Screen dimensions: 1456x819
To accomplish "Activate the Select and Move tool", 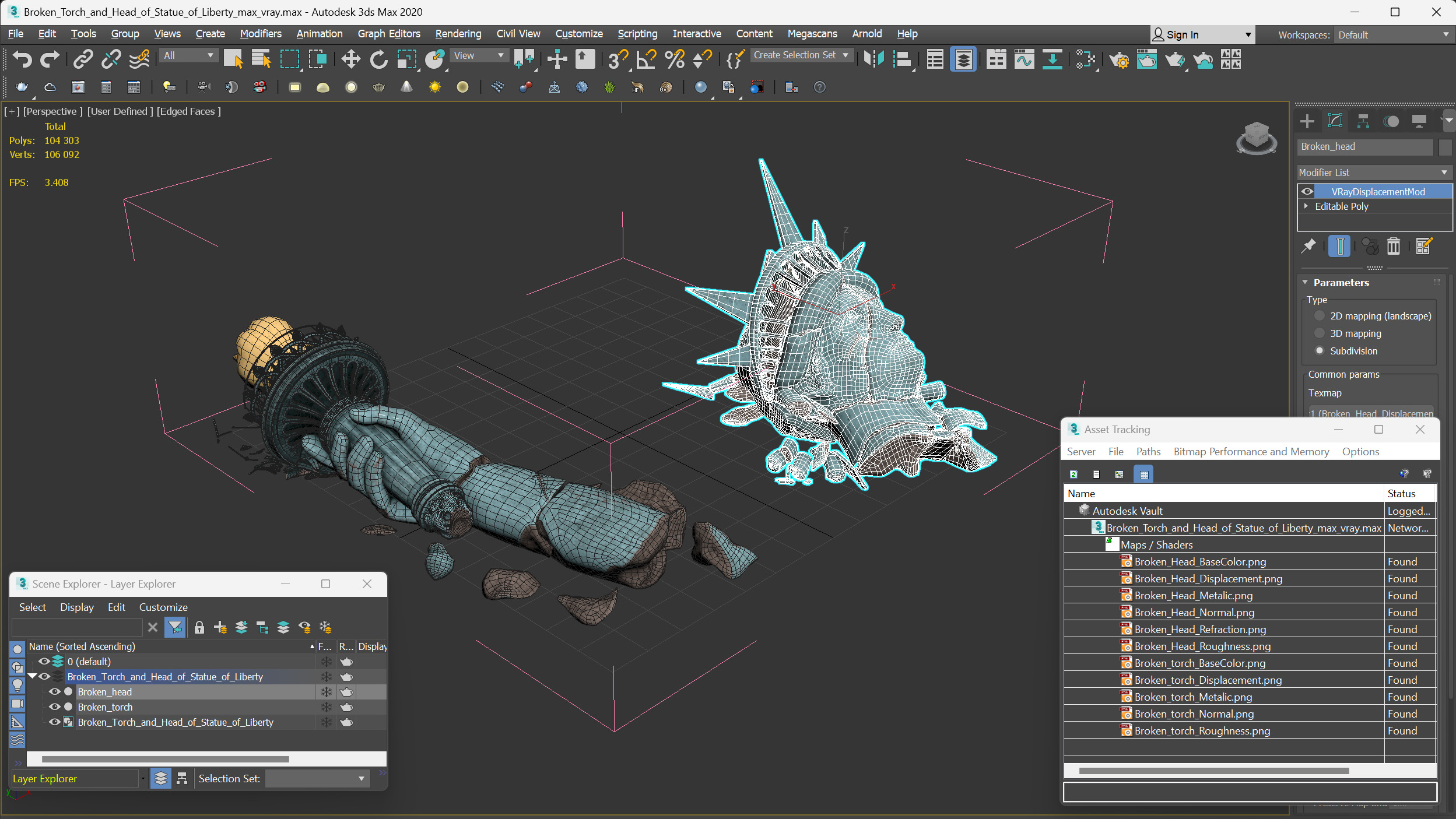I will (350, 59).
